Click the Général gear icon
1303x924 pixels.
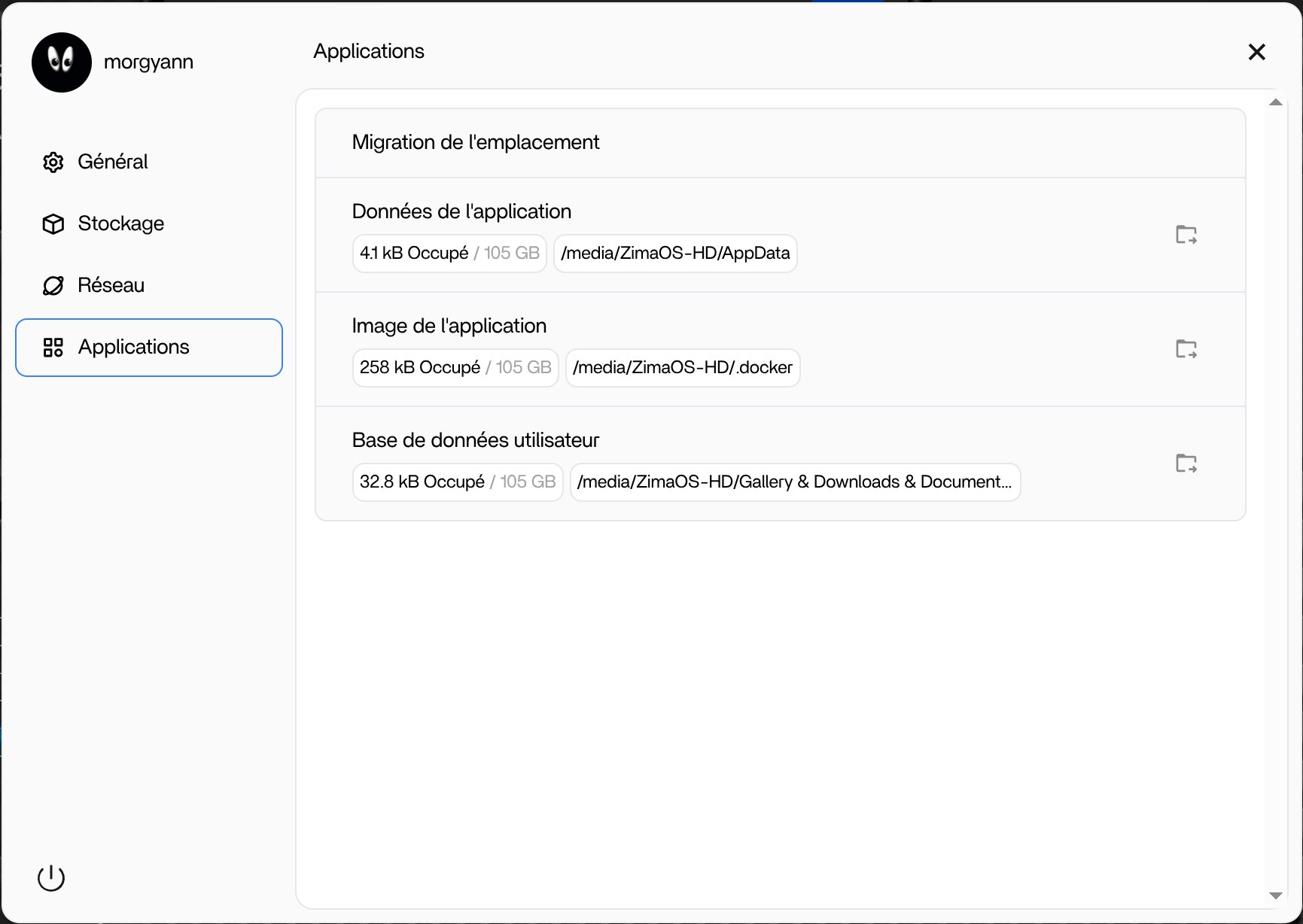(x=53, y=162)
